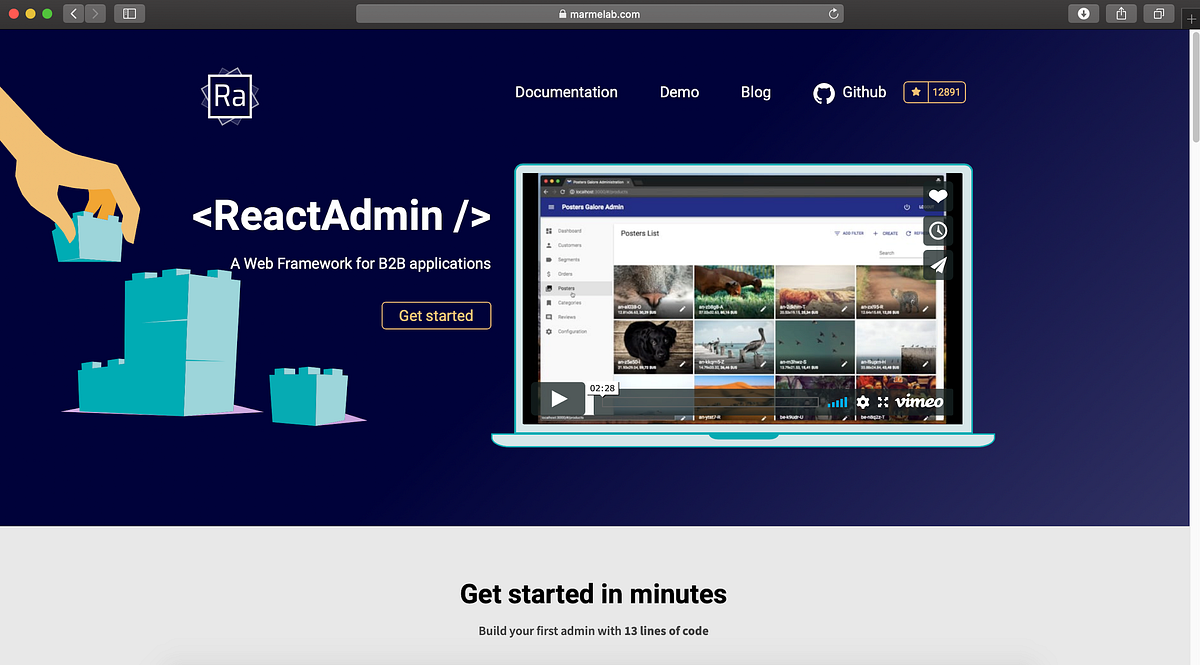Toggle fullscreen on the video player
The height and width of the screenshot is (665, 1200).
(884, 401)
